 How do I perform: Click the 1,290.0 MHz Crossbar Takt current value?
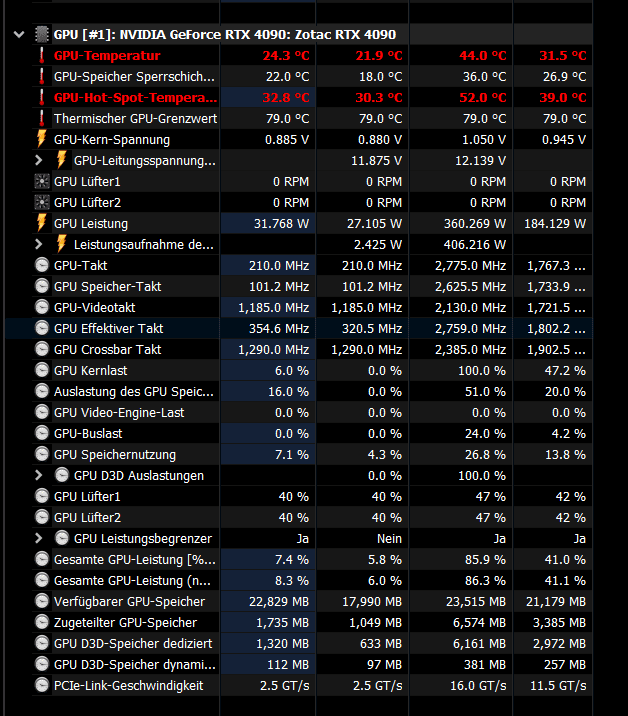274,350
